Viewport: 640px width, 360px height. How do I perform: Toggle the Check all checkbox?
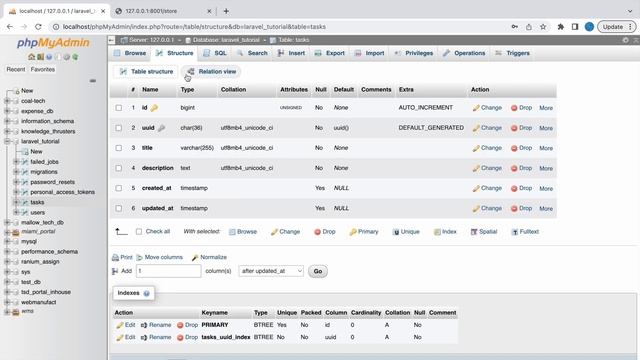click(x=139, y=231)
